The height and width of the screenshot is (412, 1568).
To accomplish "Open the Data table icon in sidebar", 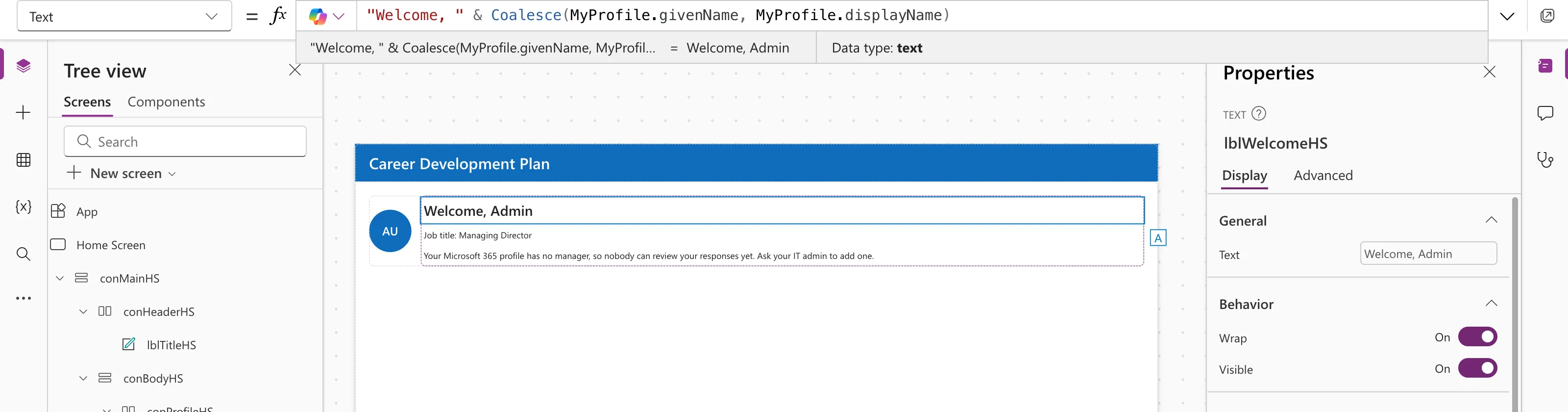I will [23, 160].
